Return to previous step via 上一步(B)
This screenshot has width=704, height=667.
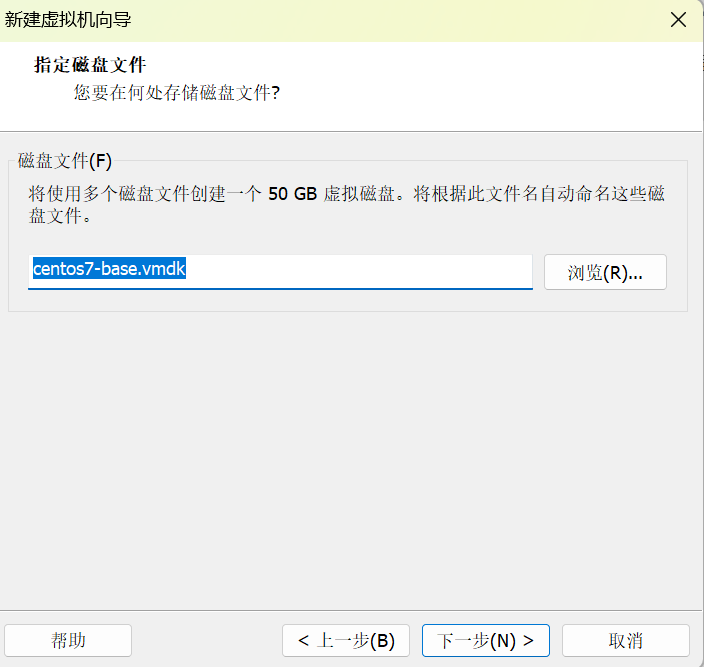click(x=346, y=641)
